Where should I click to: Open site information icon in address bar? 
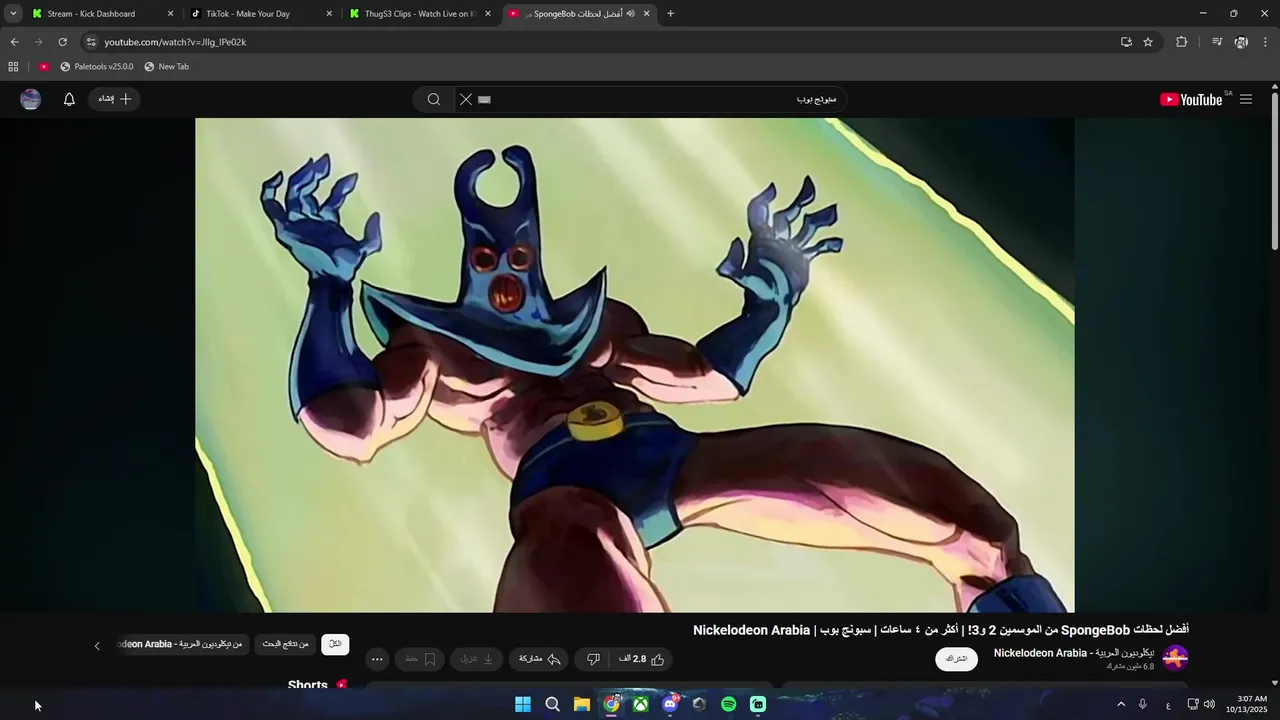click(x=91, y=42)
